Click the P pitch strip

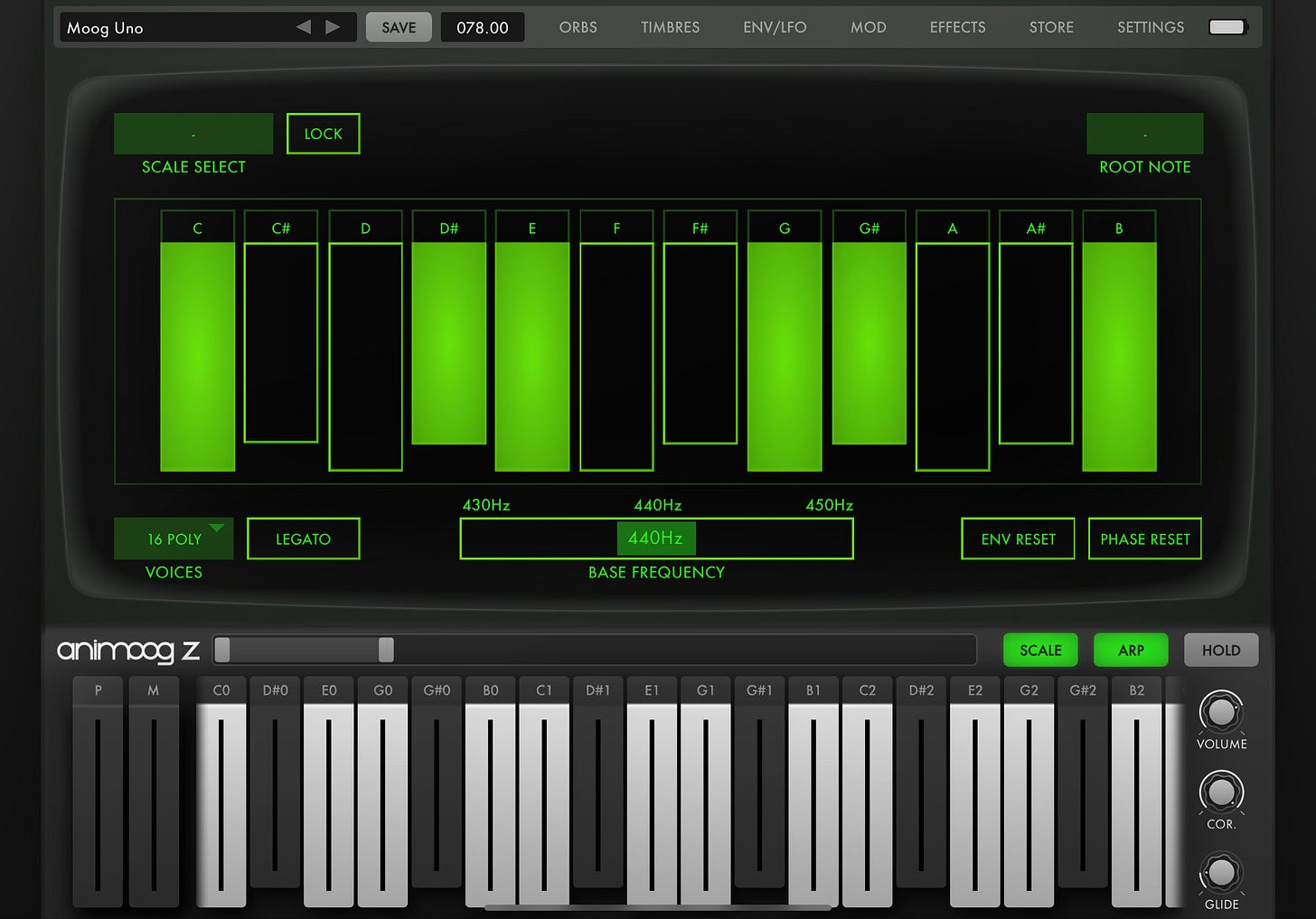(98, 791)
